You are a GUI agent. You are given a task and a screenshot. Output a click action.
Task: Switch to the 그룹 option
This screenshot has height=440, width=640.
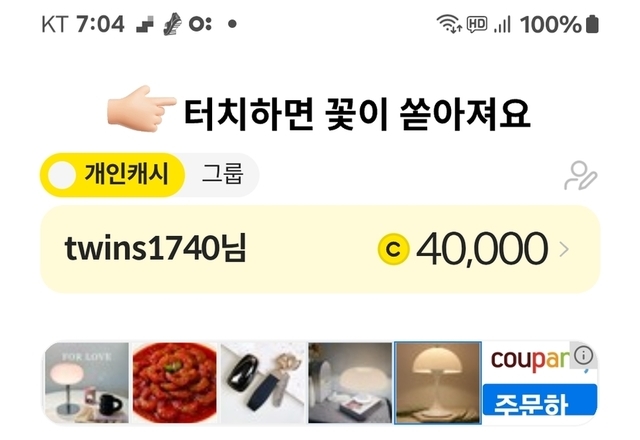tap(223, 174)
